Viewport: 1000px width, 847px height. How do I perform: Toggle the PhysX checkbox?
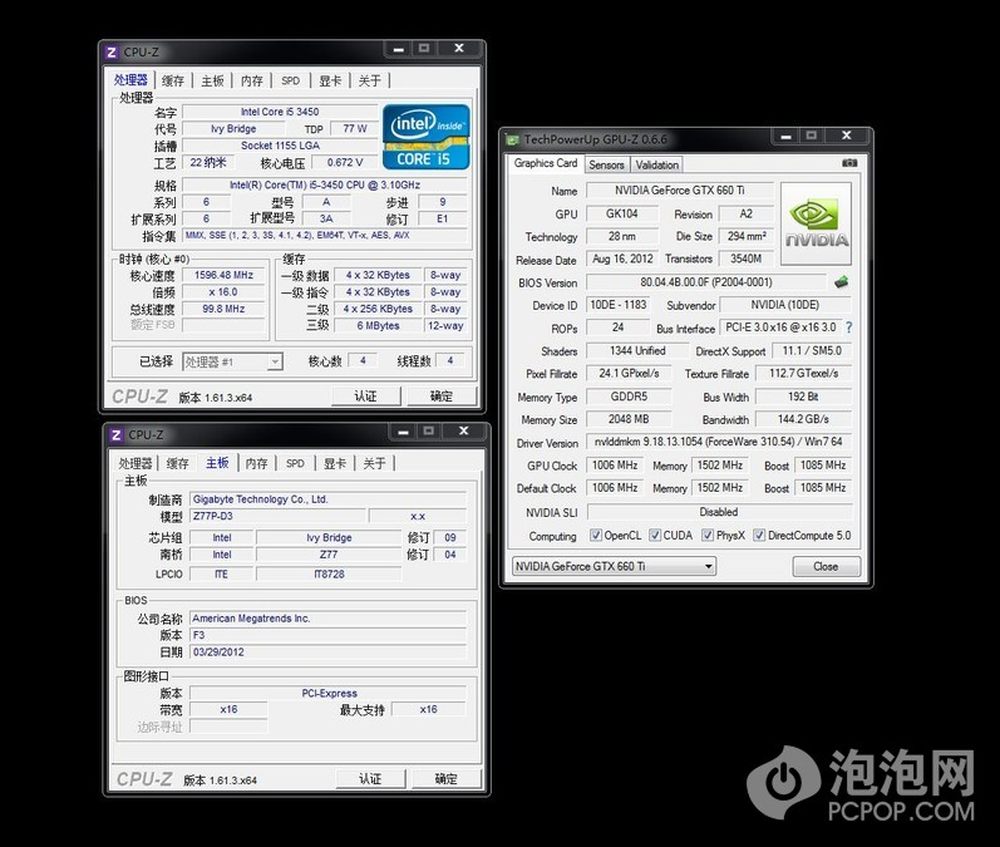coord(707,535)
